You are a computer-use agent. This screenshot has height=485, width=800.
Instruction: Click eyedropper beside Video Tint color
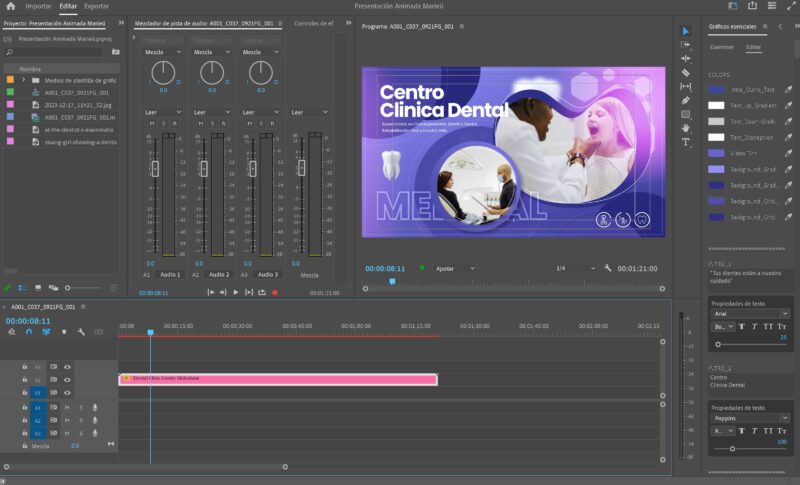[x=788, y=153]
